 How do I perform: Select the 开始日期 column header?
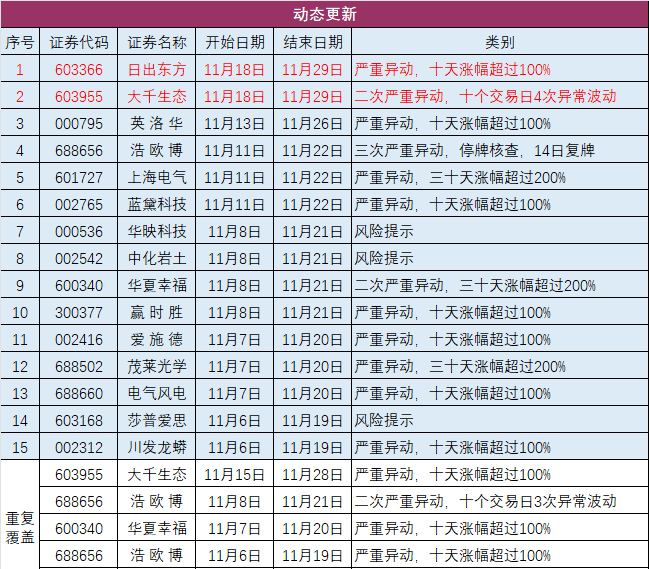point(235,42)
